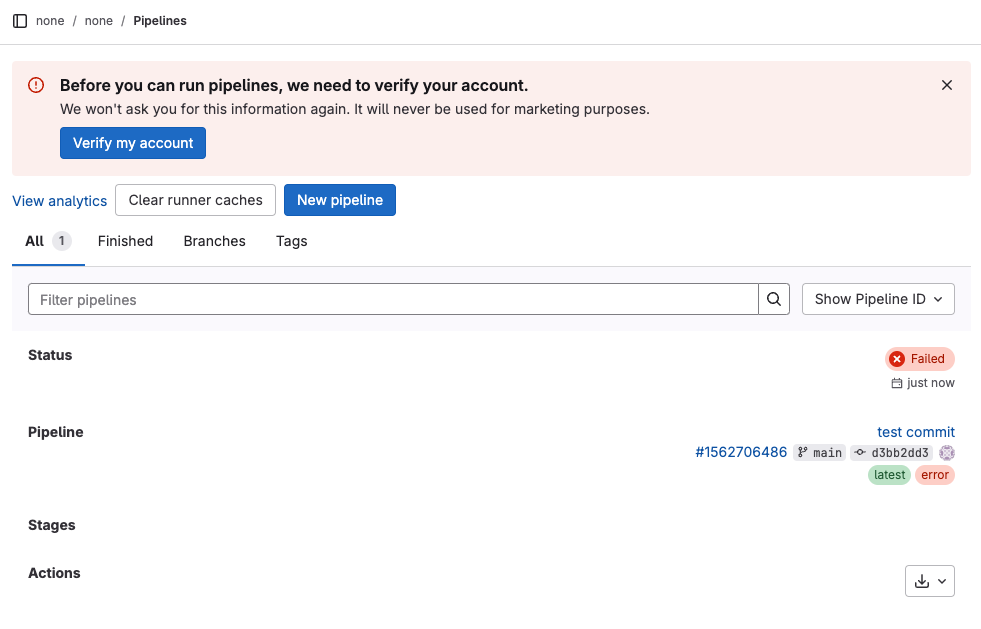Switch to the Branches tab
The width and height of the screenshot is (981, 629).
coord(214,241)
